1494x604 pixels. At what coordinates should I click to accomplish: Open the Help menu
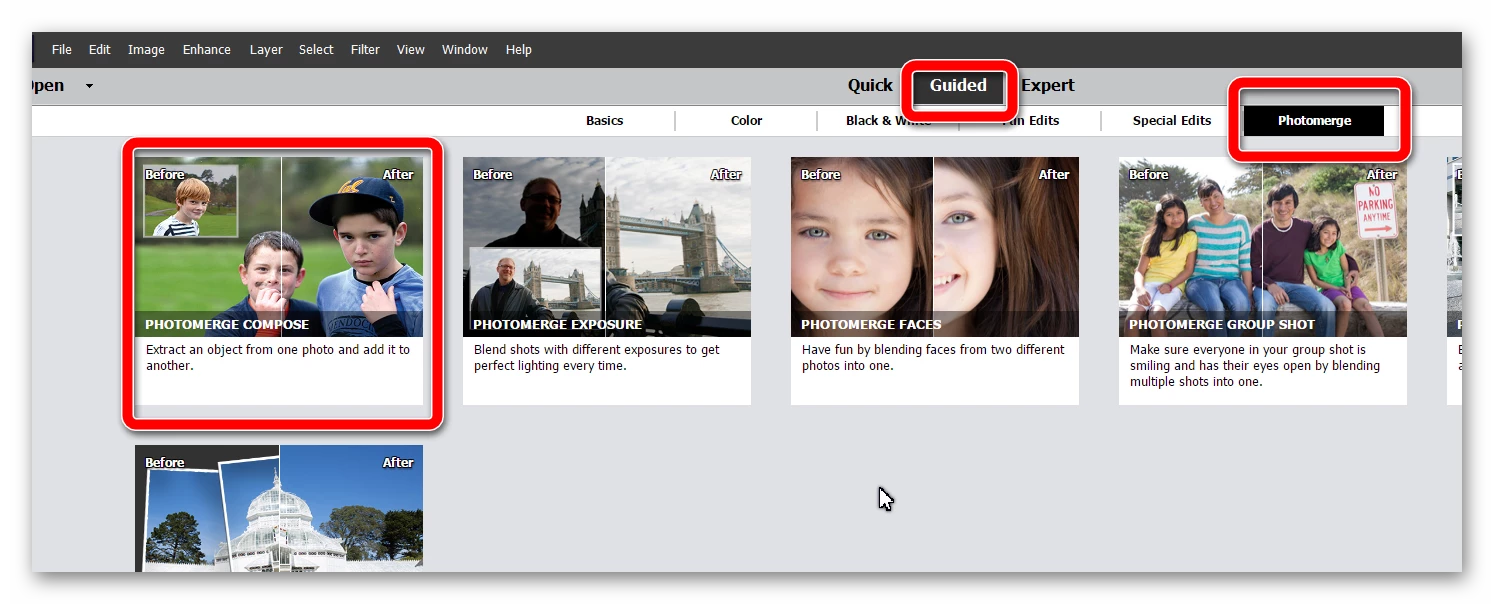coord(519,50)
